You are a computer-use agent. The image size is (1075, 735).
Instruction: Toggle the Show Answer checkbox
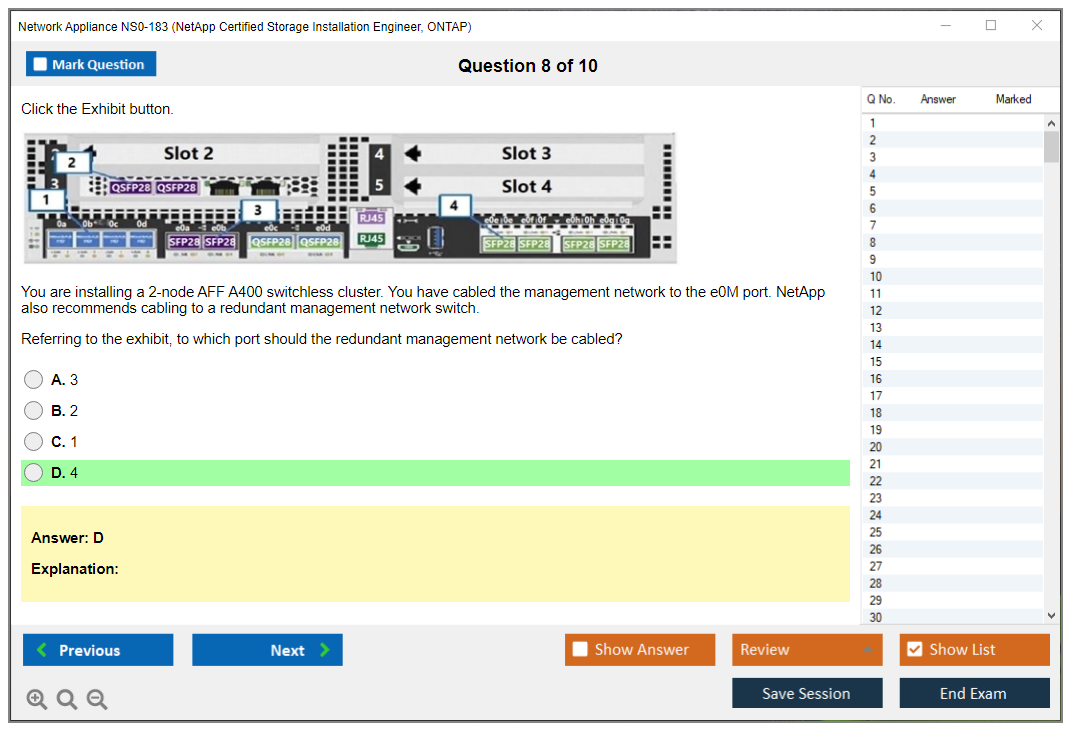click(x=580, y=650)
